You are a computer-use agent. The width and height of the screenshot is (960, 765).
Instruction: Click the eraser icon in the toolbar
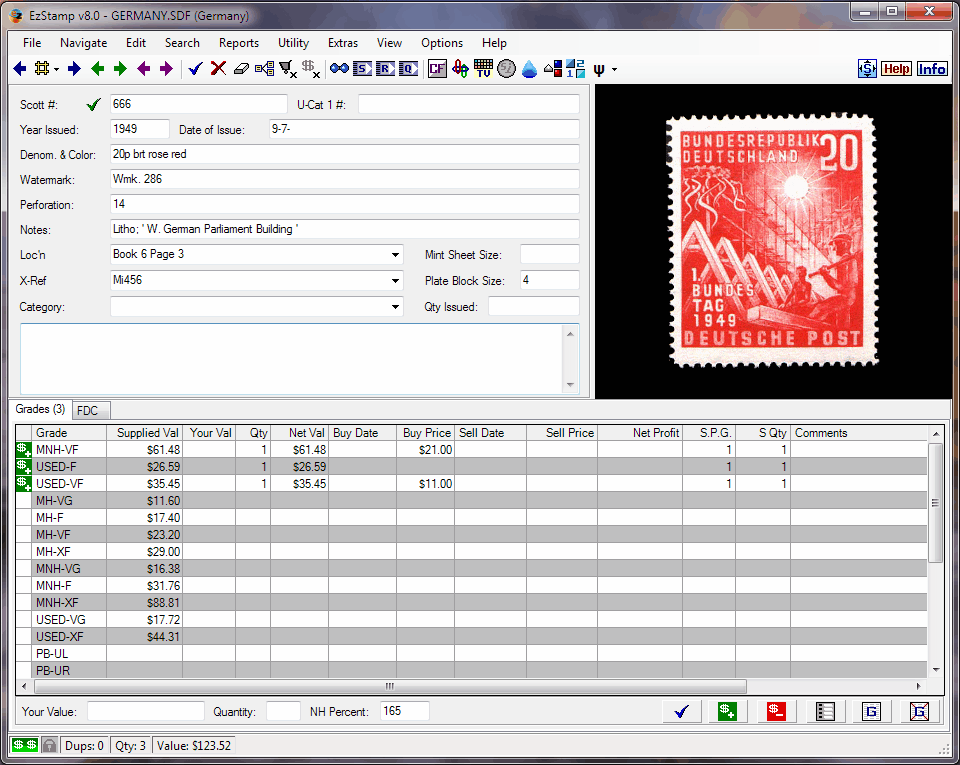pos(240,68)
